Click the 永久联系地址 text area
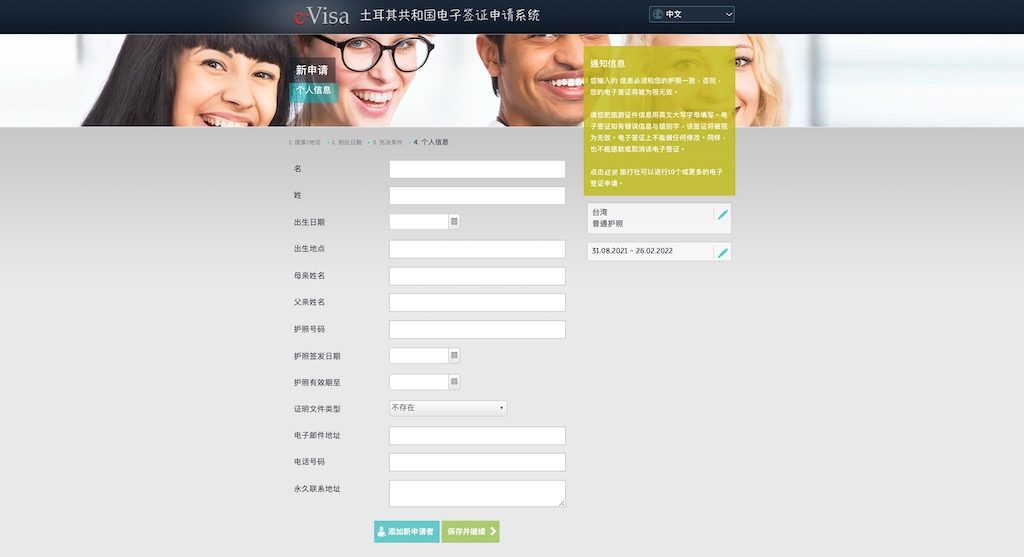The image size is (1024, 557). 477,493
